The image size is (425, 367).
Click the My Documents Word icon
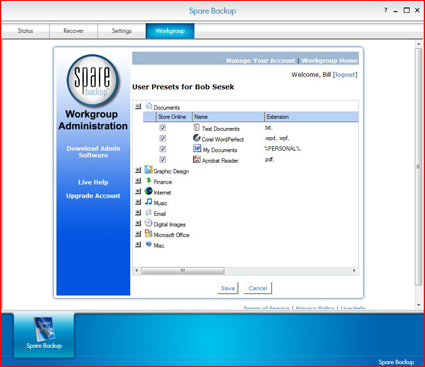(197, 149)
